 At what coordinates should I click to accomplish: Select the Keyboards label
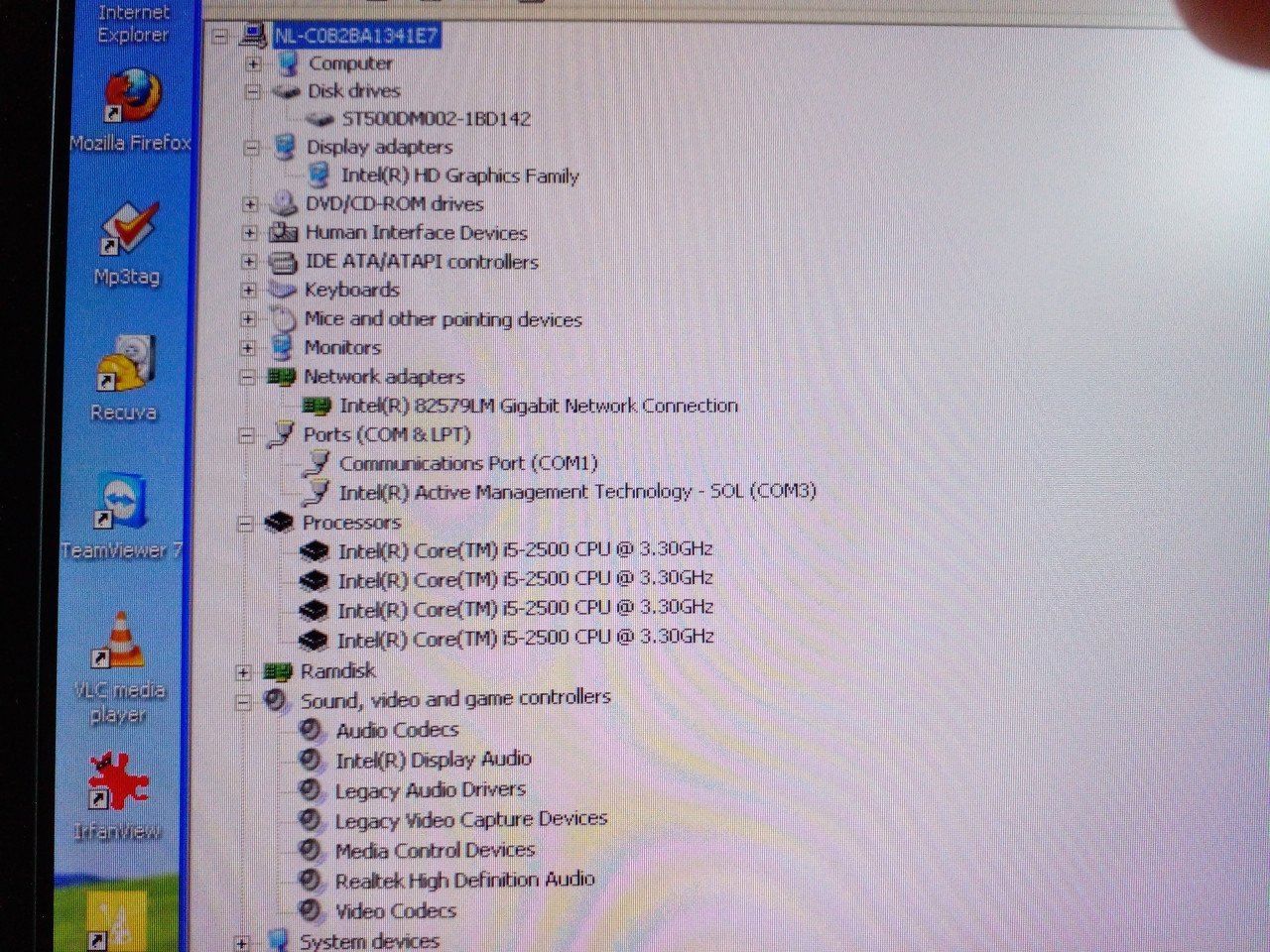[351, 290]
